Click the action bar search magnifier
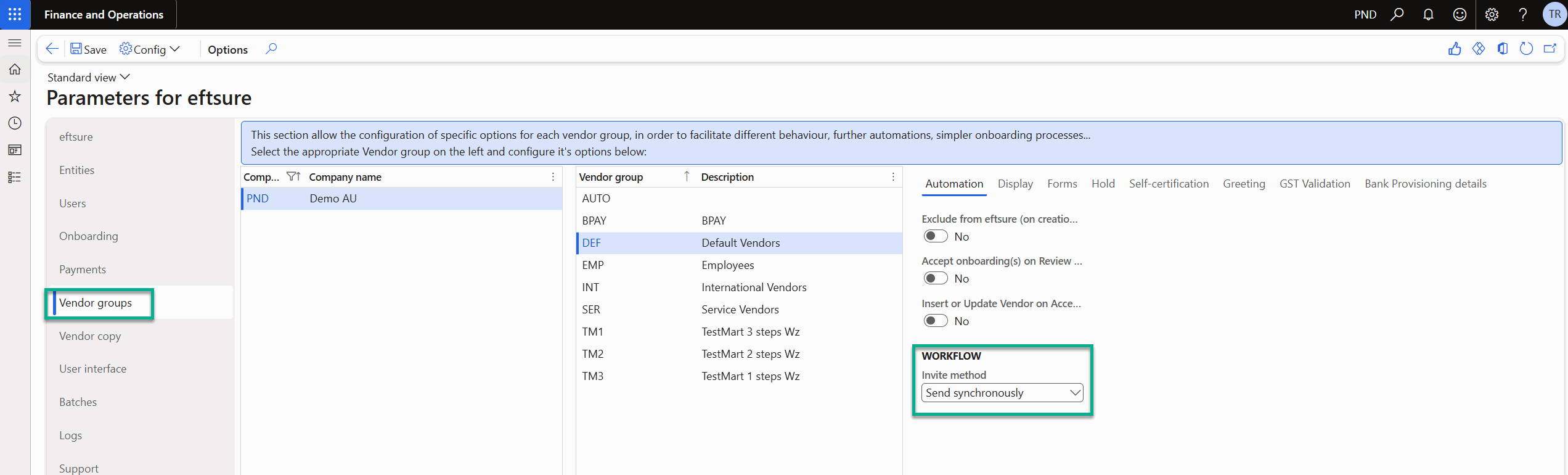Image resolution: width=1568 pixels, height=475 pixels. coord(271,49)
